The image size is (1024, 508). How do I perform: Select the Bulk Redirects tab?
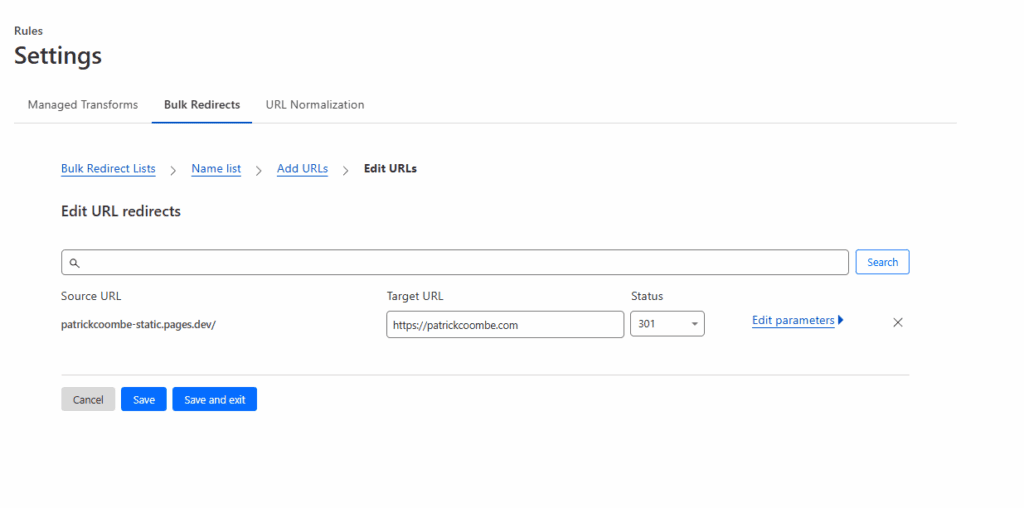point(202,104)
